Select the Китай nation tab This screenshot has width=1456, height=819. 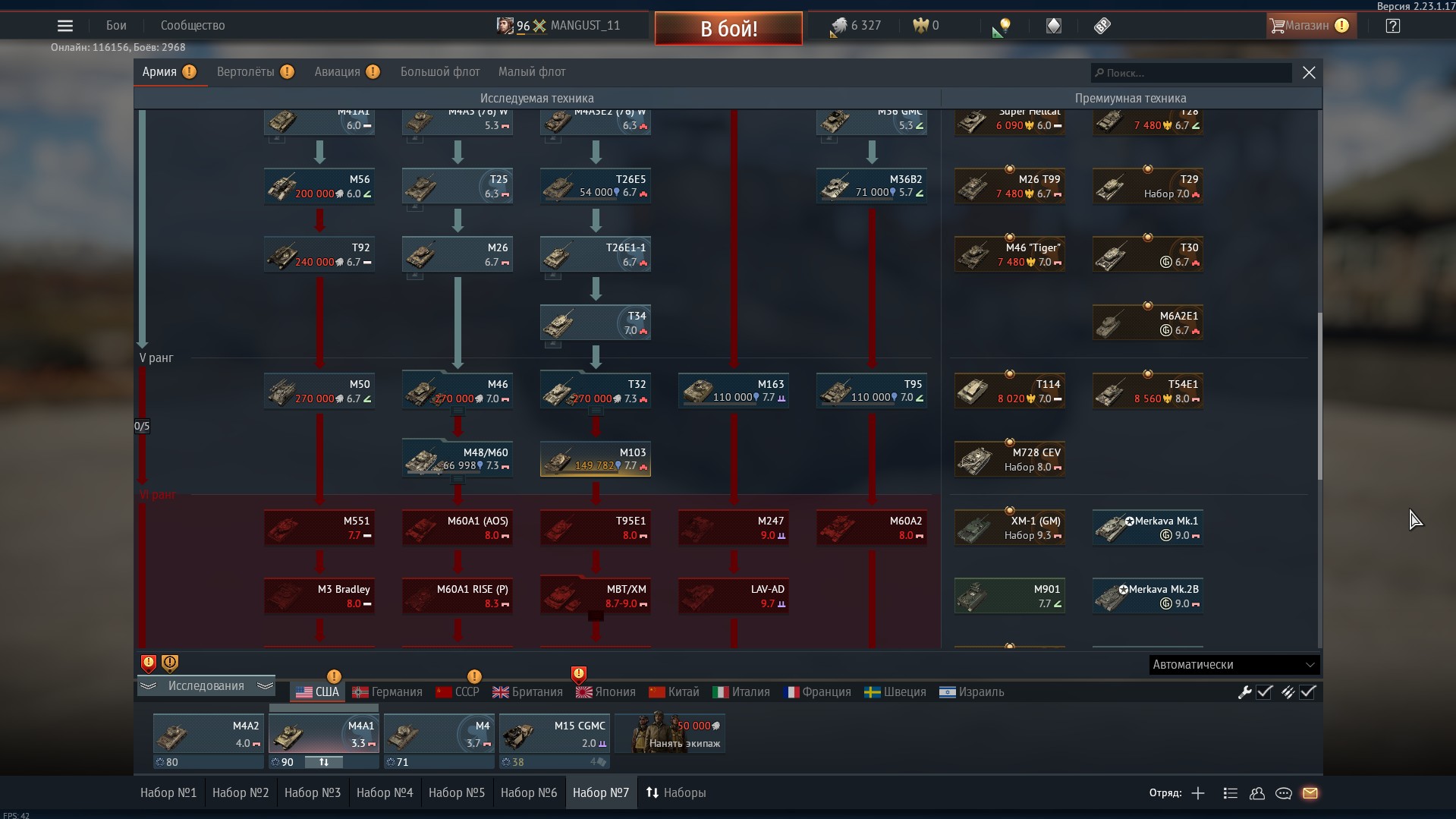coord(674,692)
